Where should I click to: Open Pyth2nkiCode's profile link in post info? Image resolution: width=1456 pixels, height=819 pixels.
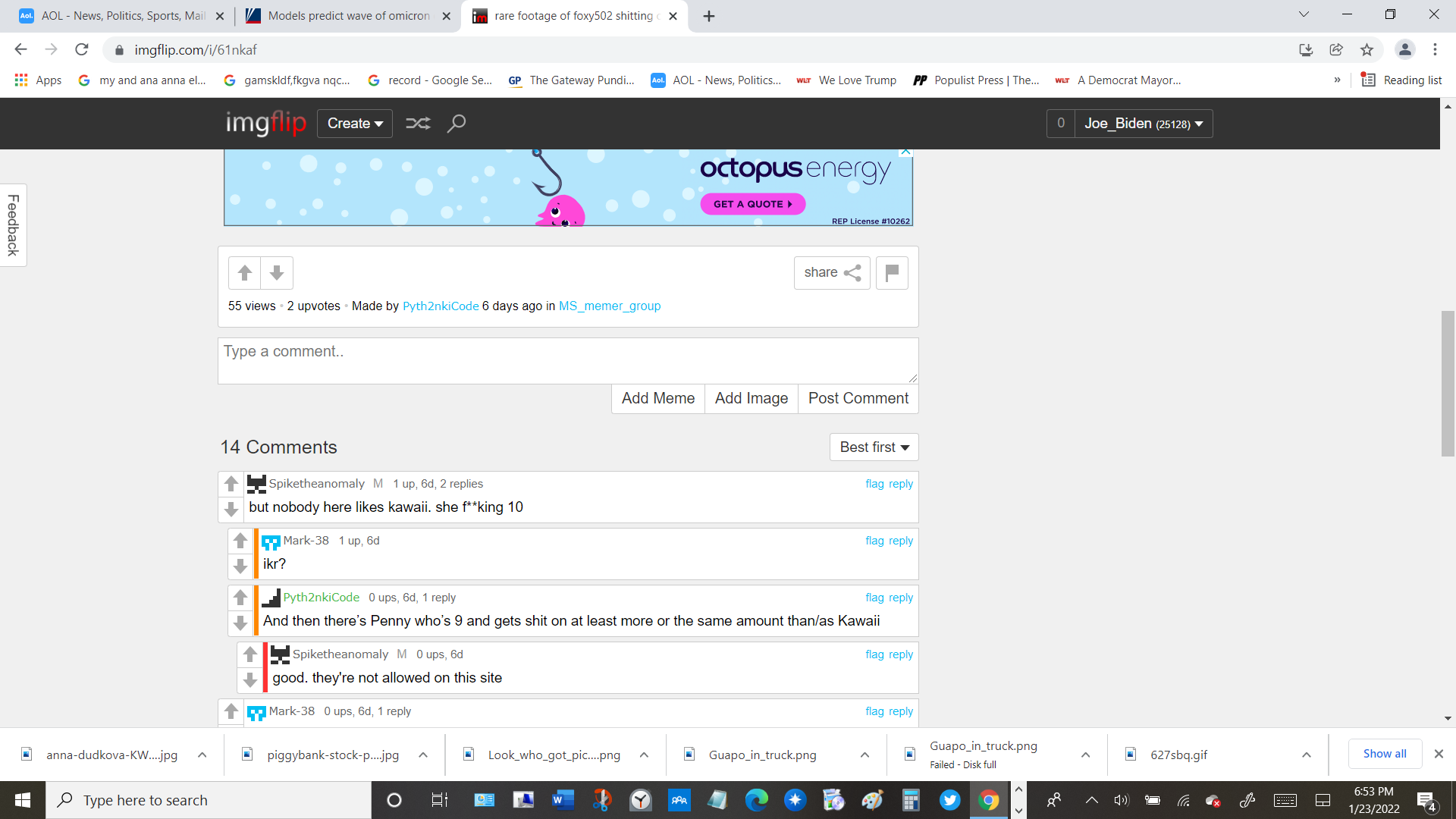(x=441, y=306)
